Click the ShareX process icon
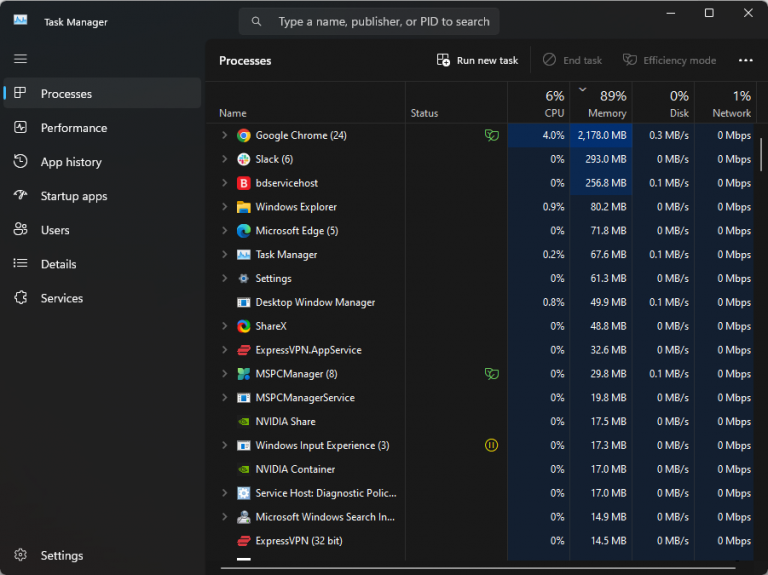 (x=243, y=326)
